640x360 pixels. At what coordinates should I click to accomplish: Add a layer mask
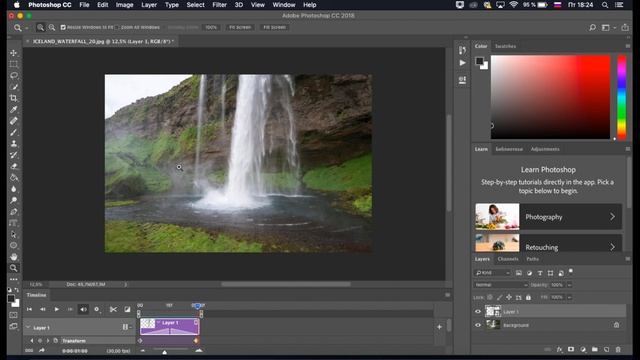coord(571,349)
